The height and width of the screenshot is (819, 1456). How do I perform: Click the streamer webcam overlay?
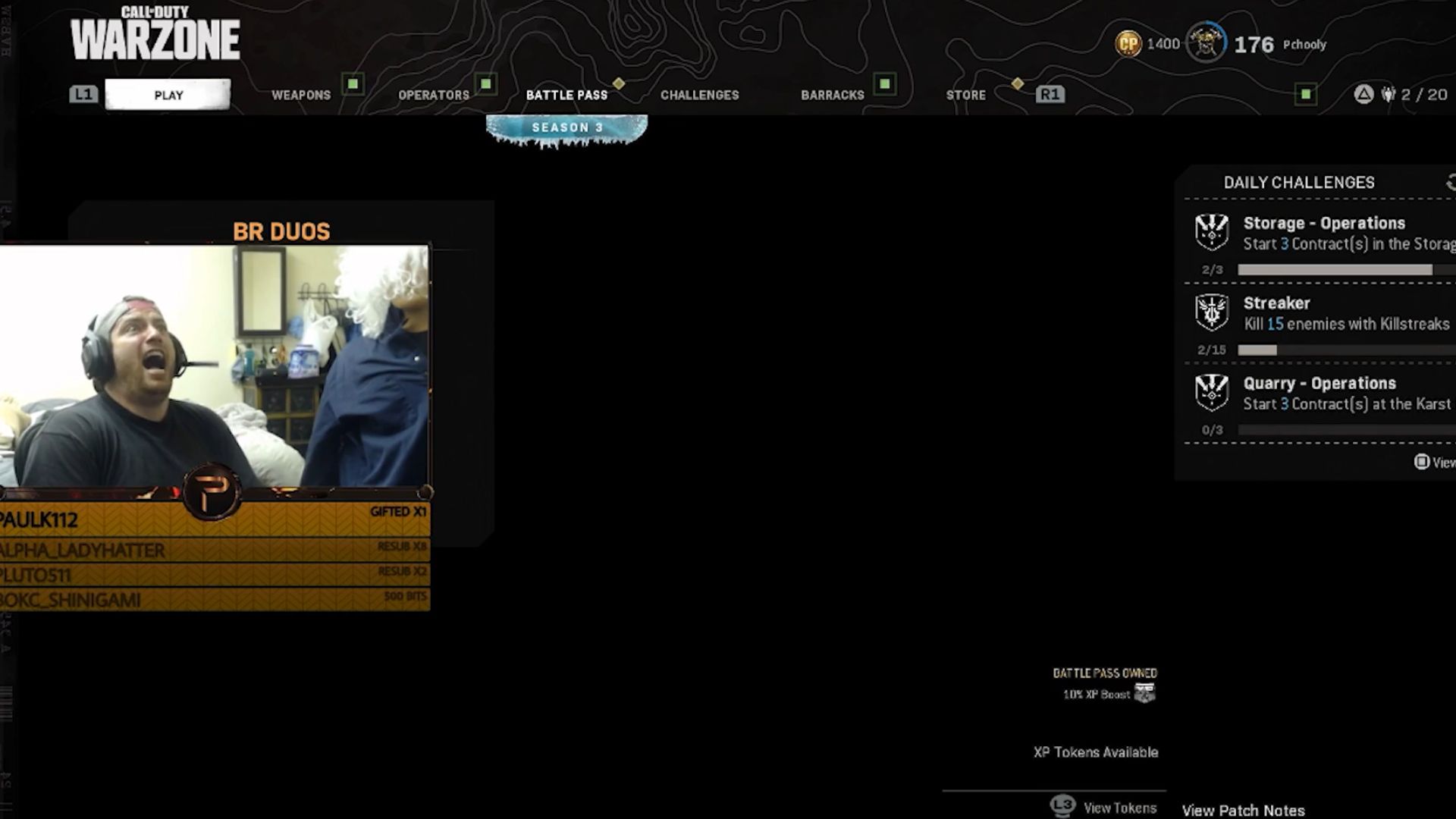pyautogui.click(x=214, y=366)
